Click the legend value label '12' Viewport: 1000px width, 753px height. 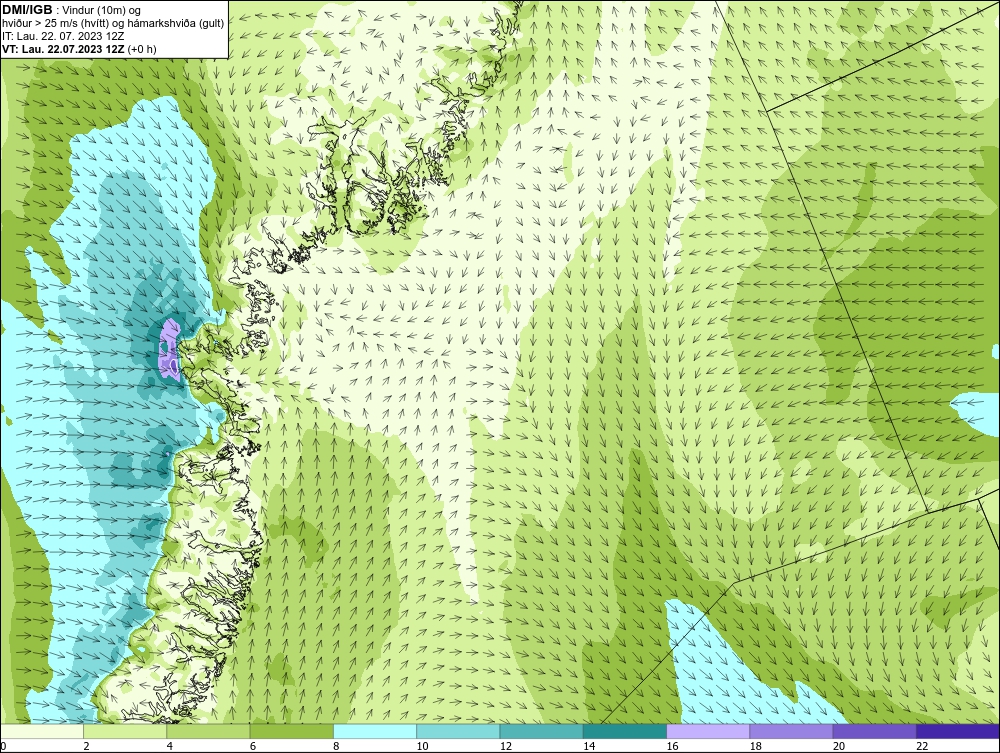(x=506, y=747)
